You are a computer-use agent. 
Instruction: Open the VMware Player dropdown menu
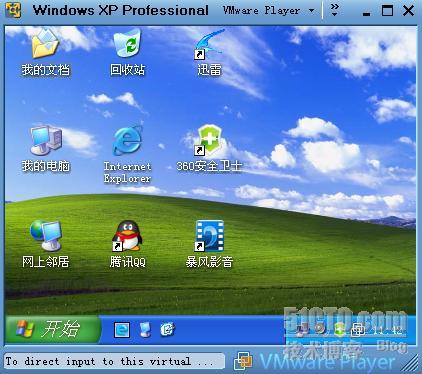268,10
